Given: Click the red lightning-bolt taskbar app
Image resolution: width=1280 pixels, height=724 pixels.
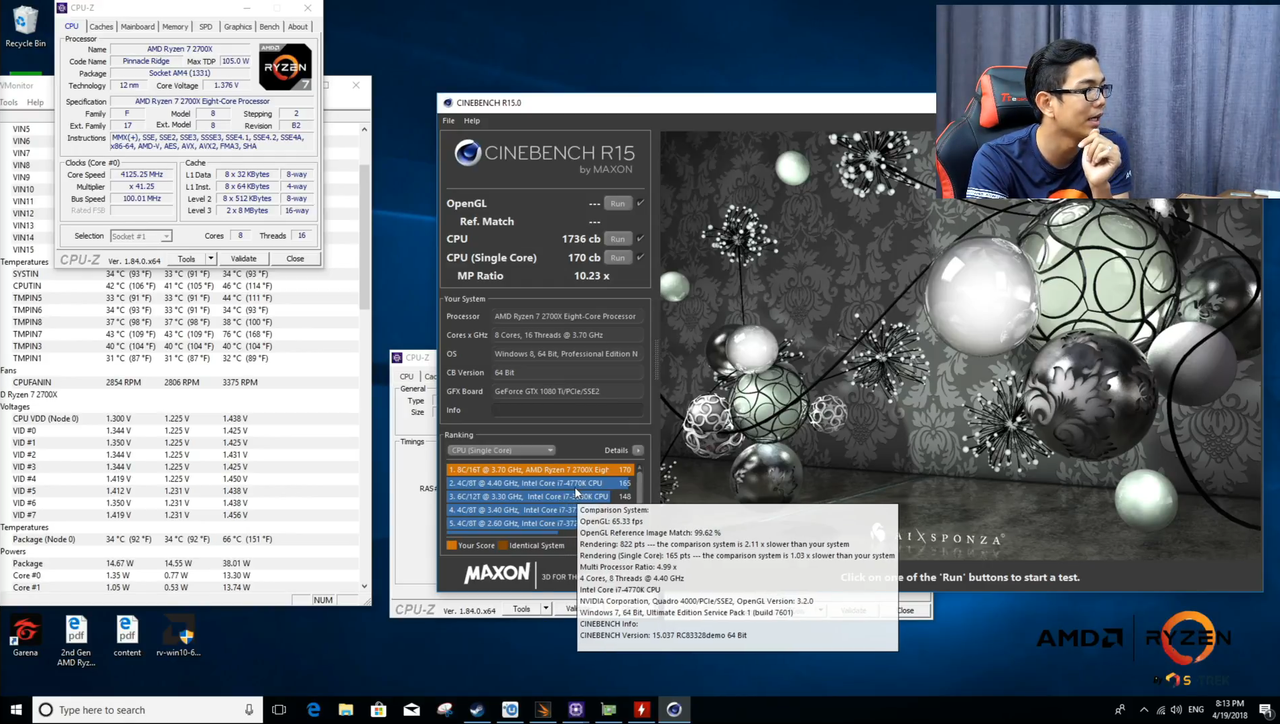Looking at the screenshot, I should [x=641, y=710].
